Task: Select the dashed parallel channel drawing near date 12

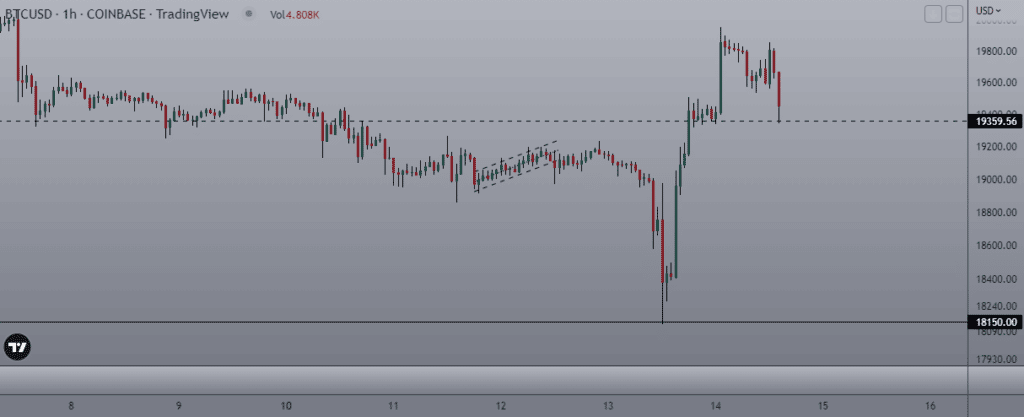Action: tap(516, 166)
